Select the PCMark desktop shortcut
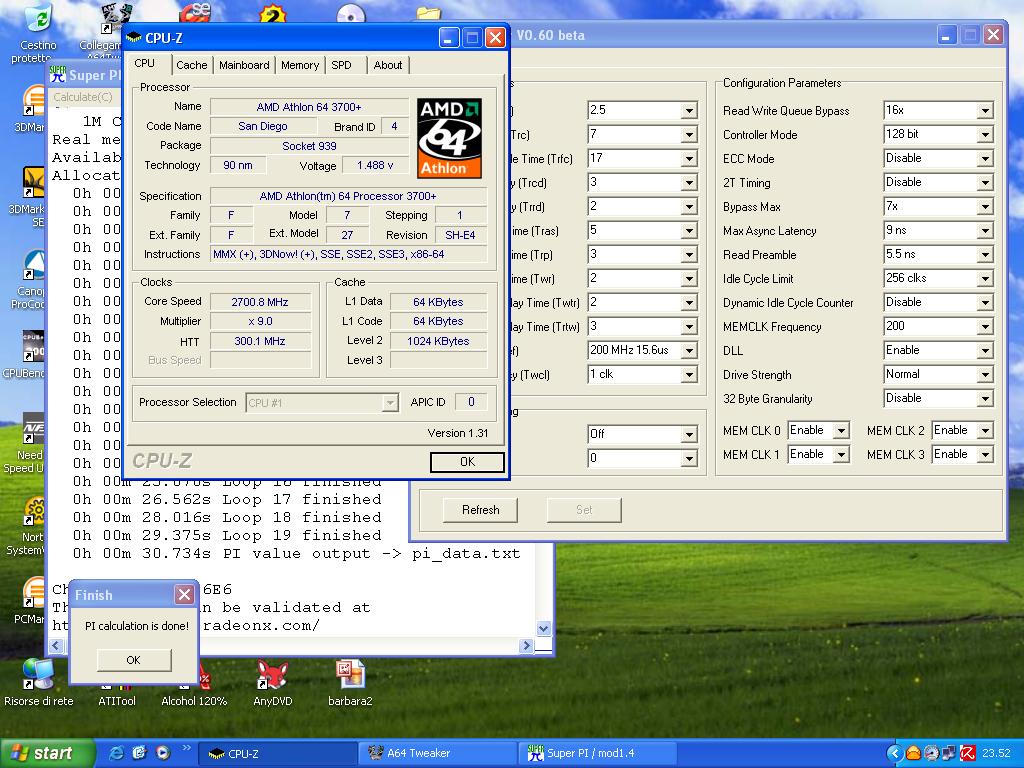The height and width of the screenshot is (768, 1024). (x=30, y=601)
